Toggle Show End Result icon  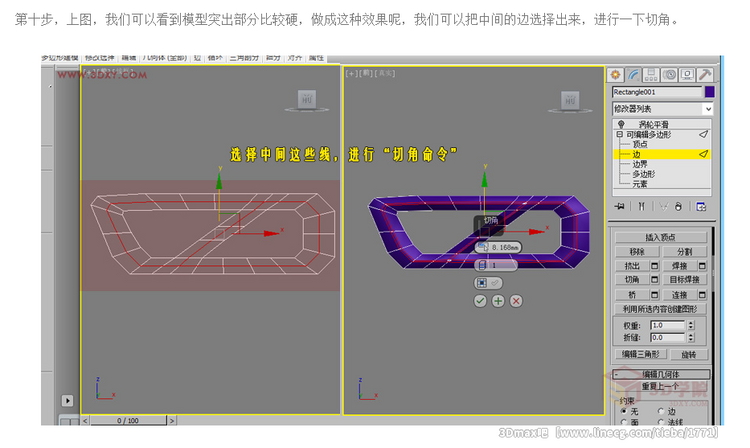point(641,207)
